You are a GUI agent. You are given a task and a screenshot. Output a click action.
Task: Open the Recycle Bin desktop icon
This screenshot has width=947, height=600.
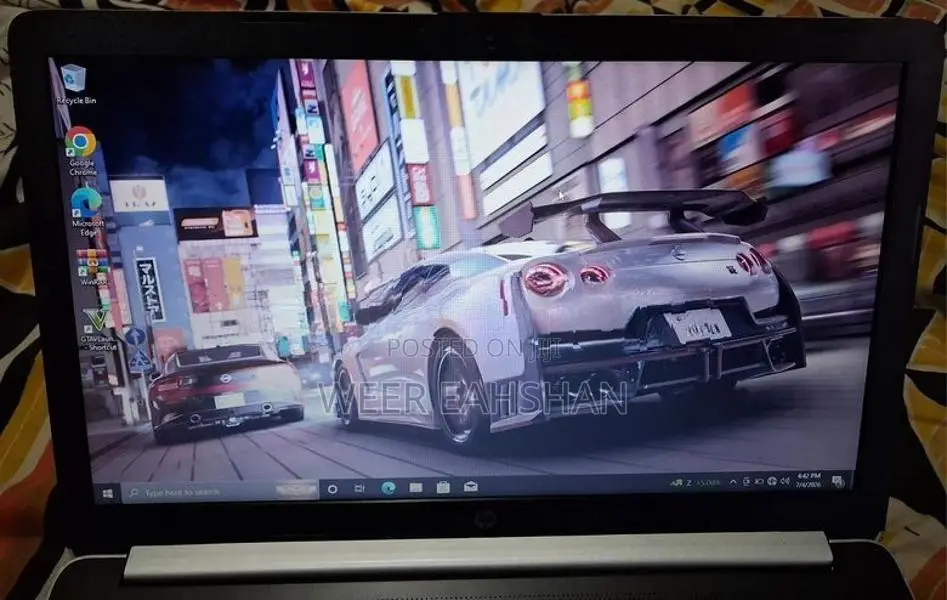tap(75, 83)
